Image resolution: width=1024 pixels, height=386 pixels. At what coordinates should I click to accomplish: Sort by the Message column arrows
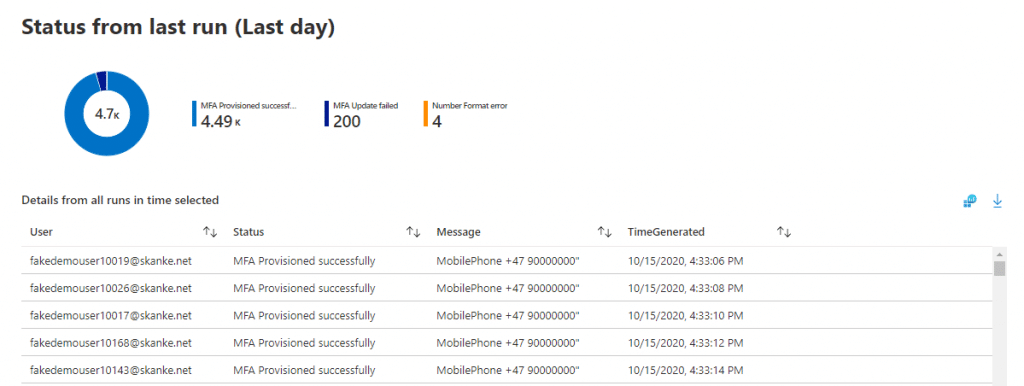pos(604,232)
